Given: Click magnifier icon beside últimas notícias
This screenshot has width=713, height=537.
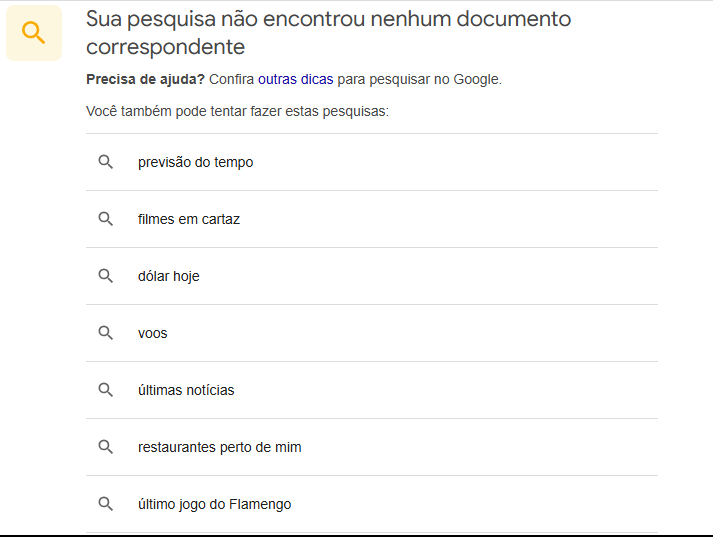Looking at the screenshot, I should point(106,390).
